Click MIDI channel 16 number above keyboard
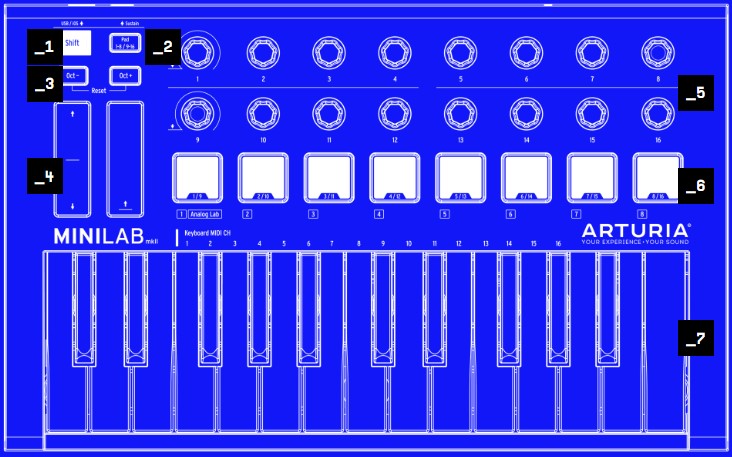The image size is (732, 457). point(558,244)
